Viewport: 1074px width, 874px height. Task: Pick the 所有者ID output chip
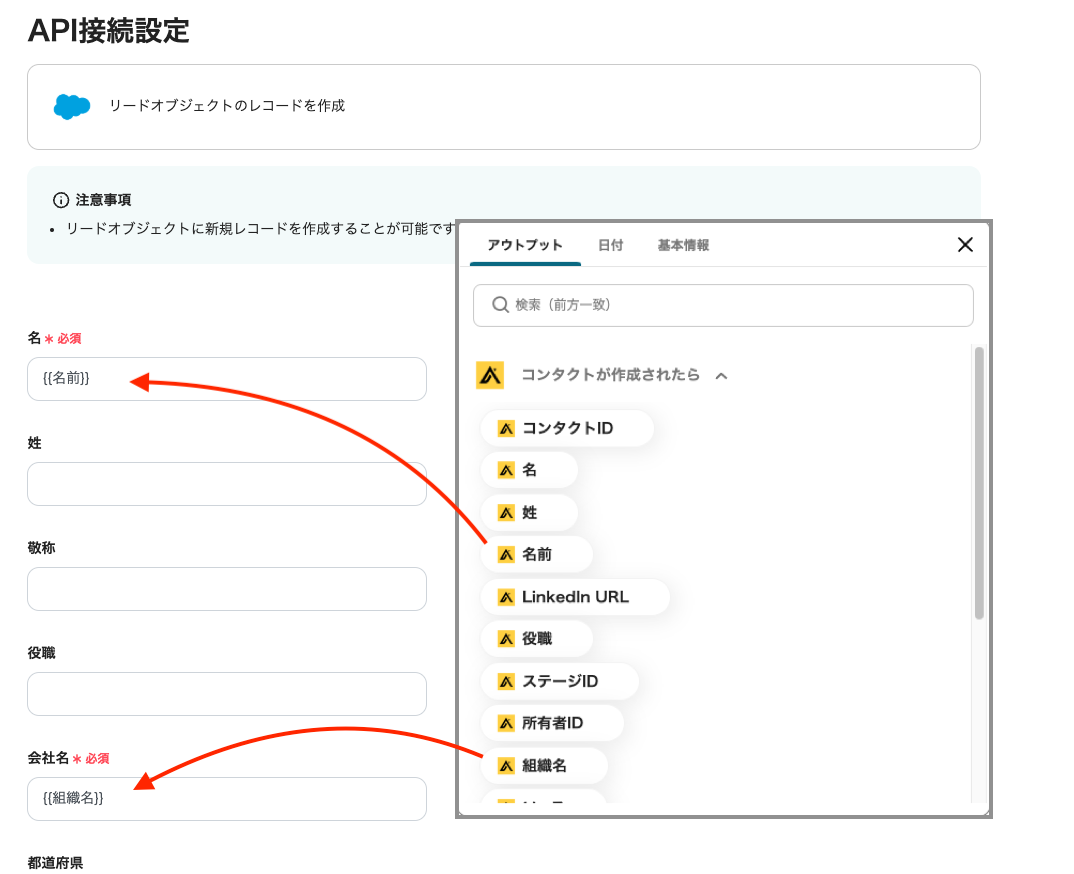point(552,723)
